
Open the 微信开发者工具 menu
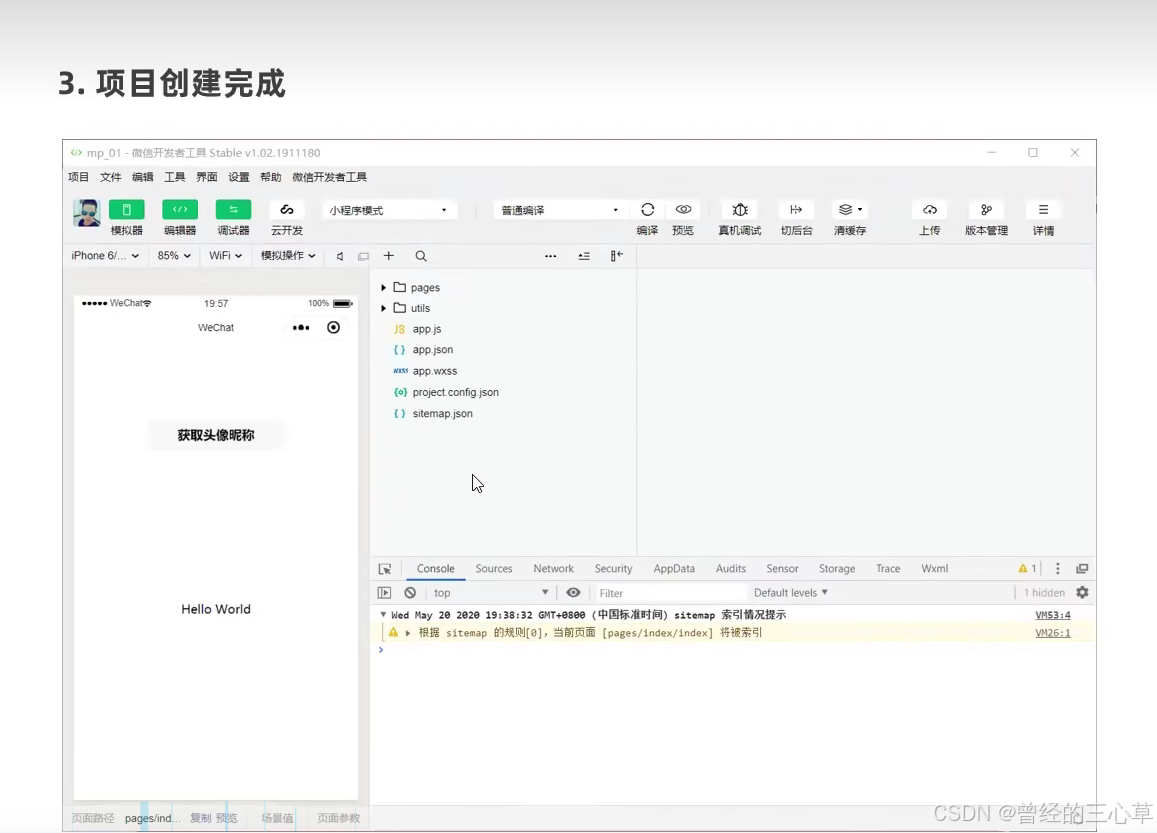(x=329, y=177)
